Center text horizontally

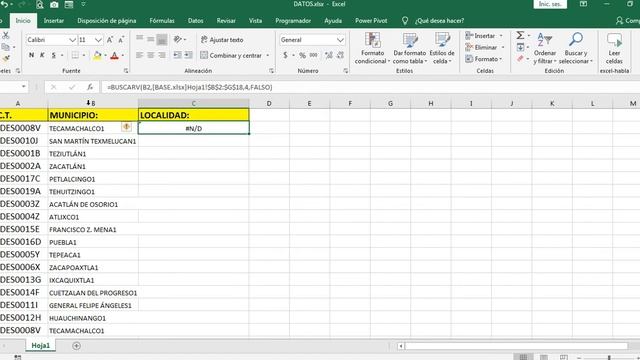click(151, 55)
